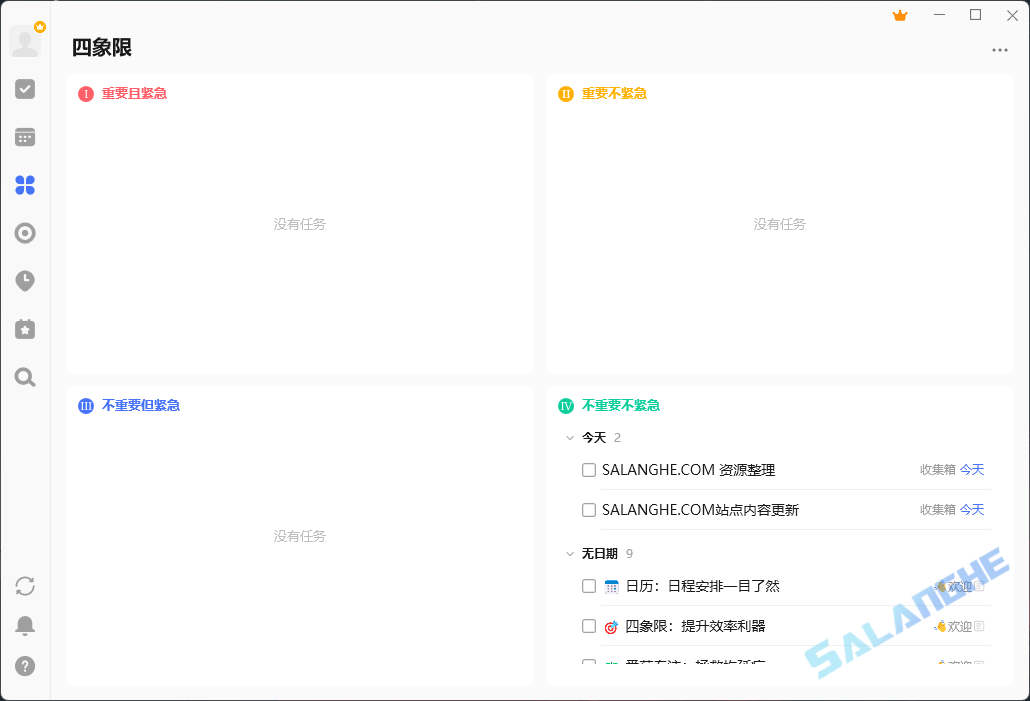This screenshot has height=701, width=1030.
Task: Check off the SALANGHE.COM 资源整理 task
Action: (x=589, y=469)
